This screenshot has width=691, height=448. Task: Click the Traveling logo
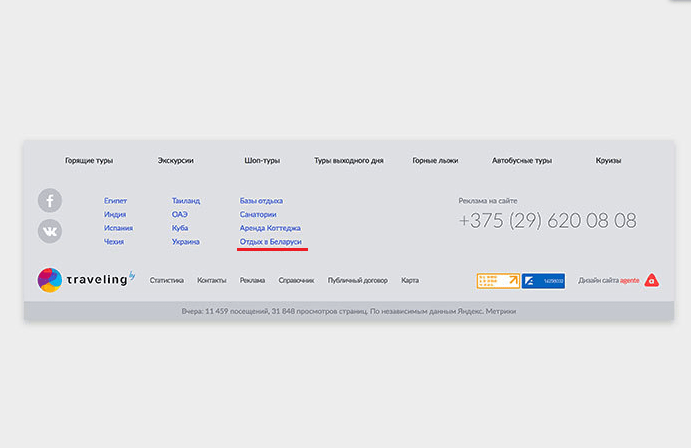pyautogui.click(x=85, y=280)
